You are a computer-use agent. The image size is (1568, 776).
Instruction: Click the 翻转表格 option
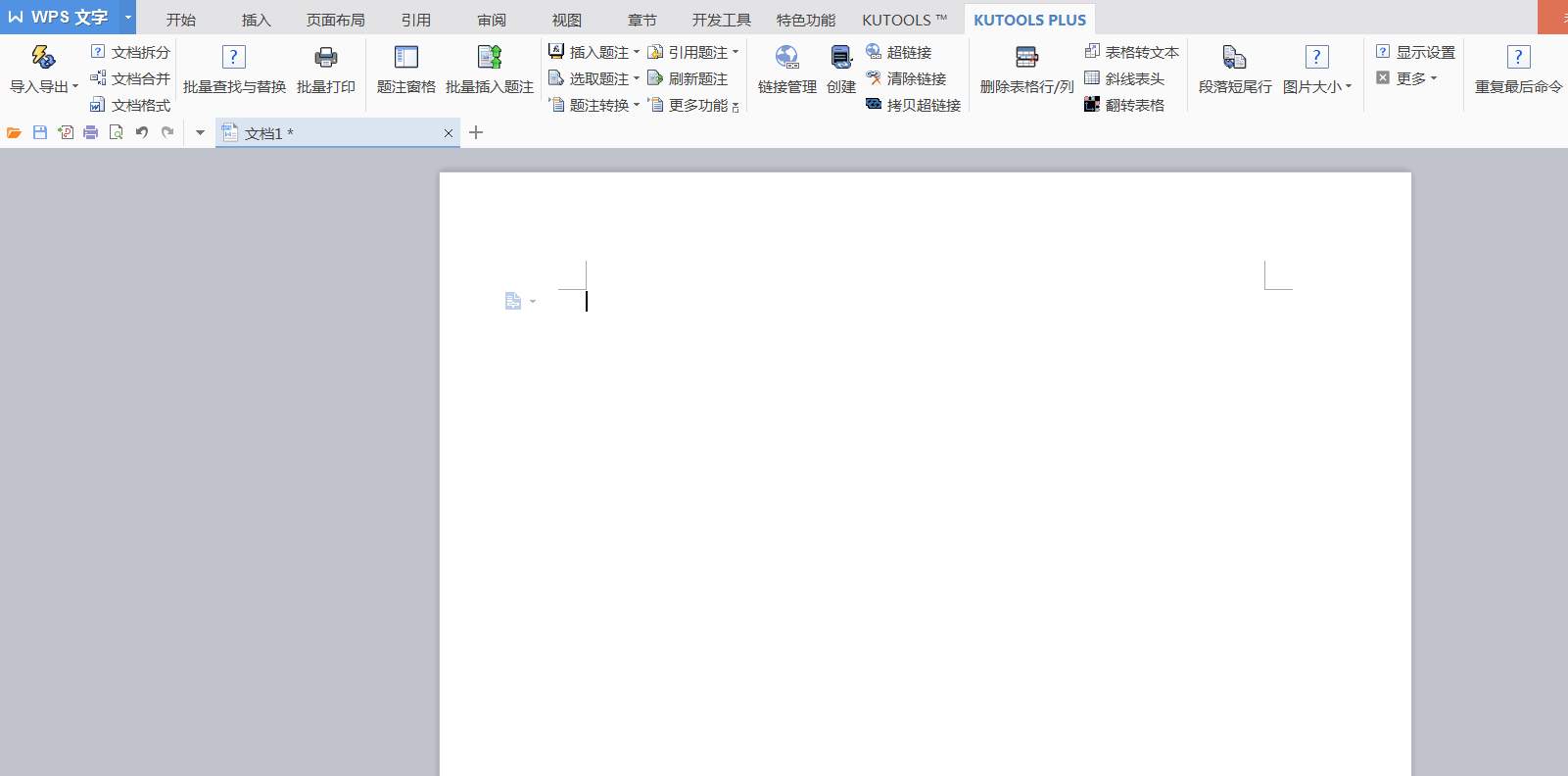click(1124, 105)
